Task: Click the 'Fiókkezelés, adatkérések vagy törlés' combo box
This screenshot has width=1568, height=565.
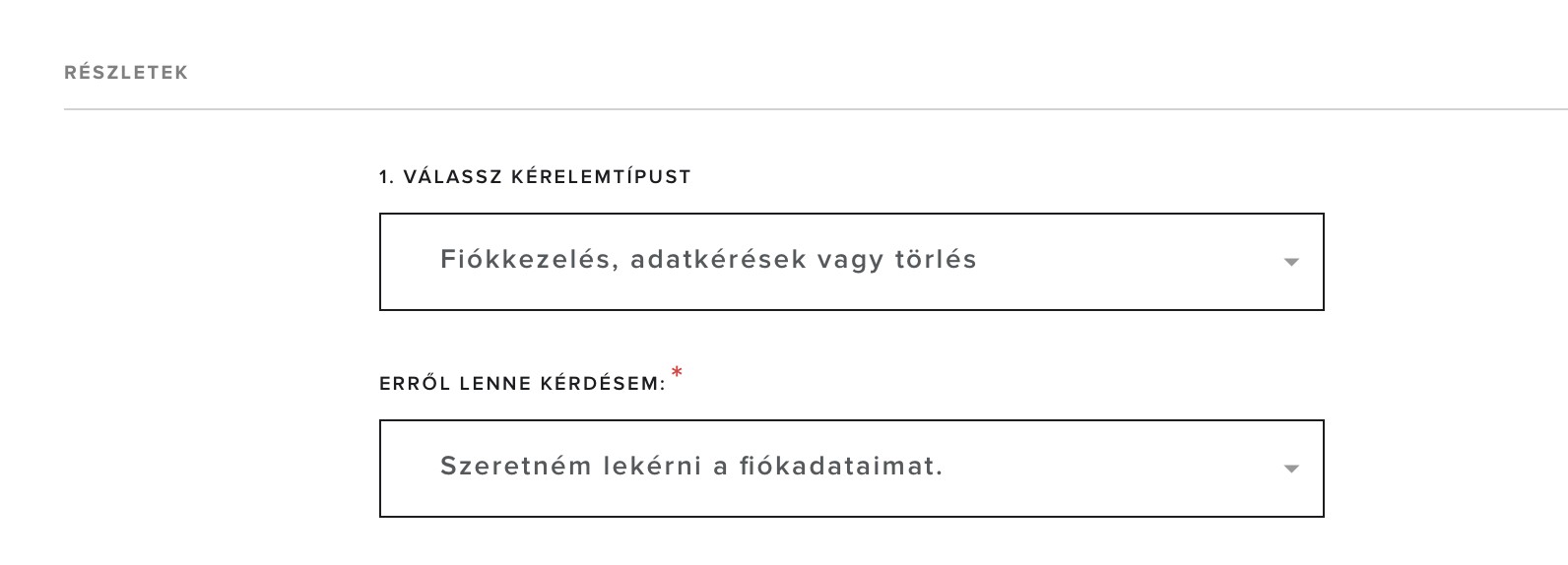Action: click(x=851, y=262)
